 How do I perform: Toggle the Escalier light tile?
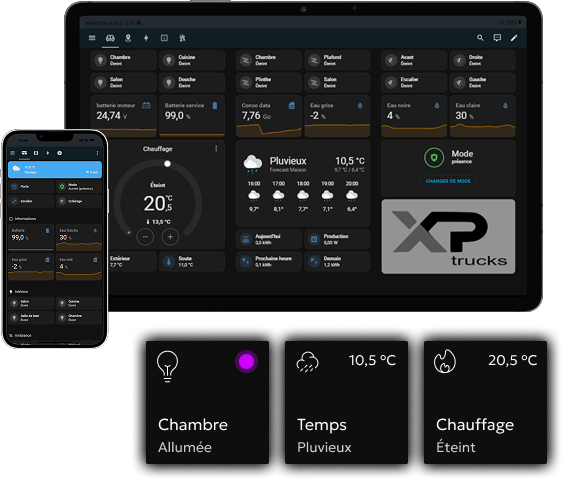pos(414,82)
